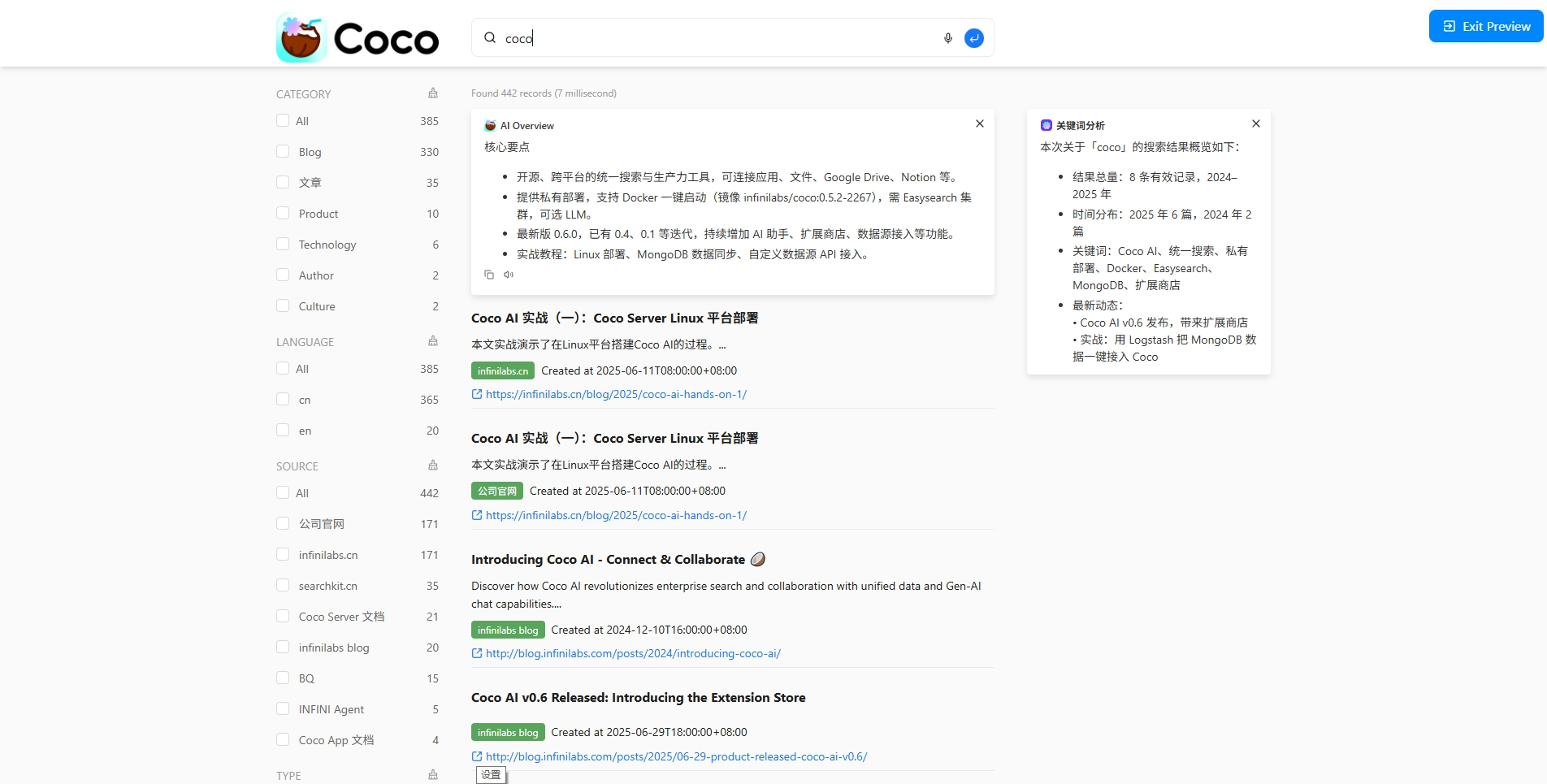The width and height of the screenshot is (1547, 784).
Task: Clear the SOURCE filter with broom icon
Action: click(x=433, y=466)
